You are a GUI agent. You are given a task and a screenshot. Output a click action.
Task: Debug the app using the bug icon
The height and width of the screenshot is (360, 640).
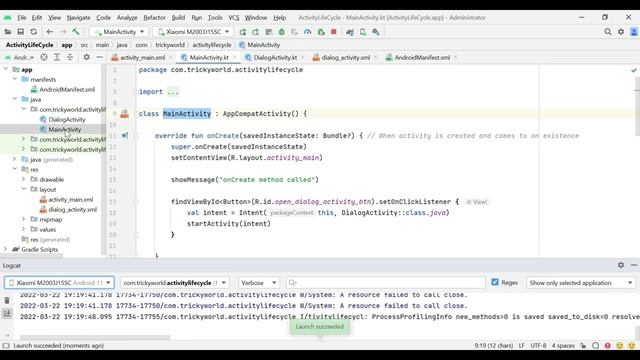282,32
